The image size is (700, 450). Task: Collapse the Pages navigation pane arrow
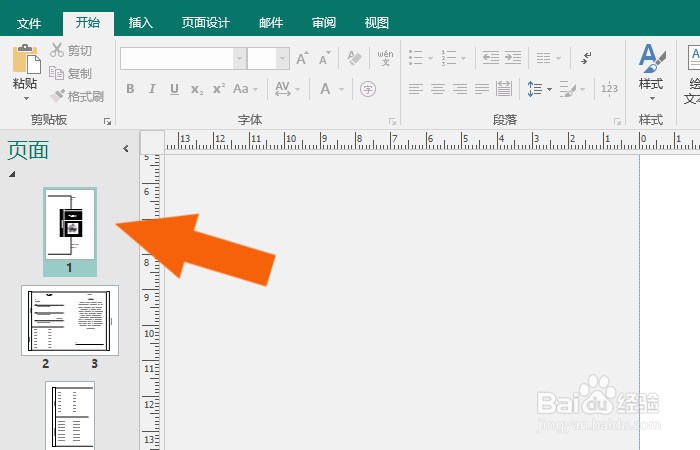click(125, 149)
